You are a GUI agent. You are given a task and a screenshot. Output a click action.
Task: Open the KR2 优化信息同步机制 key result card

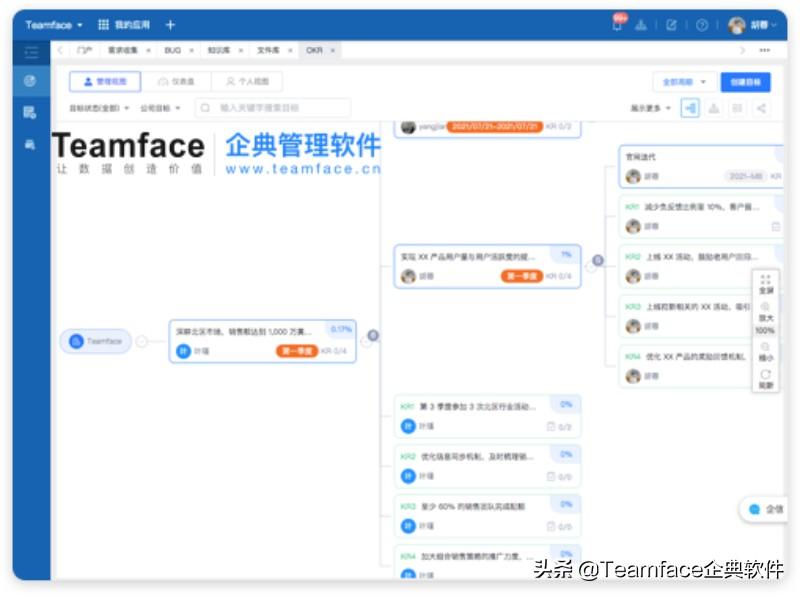pos(487,466)
